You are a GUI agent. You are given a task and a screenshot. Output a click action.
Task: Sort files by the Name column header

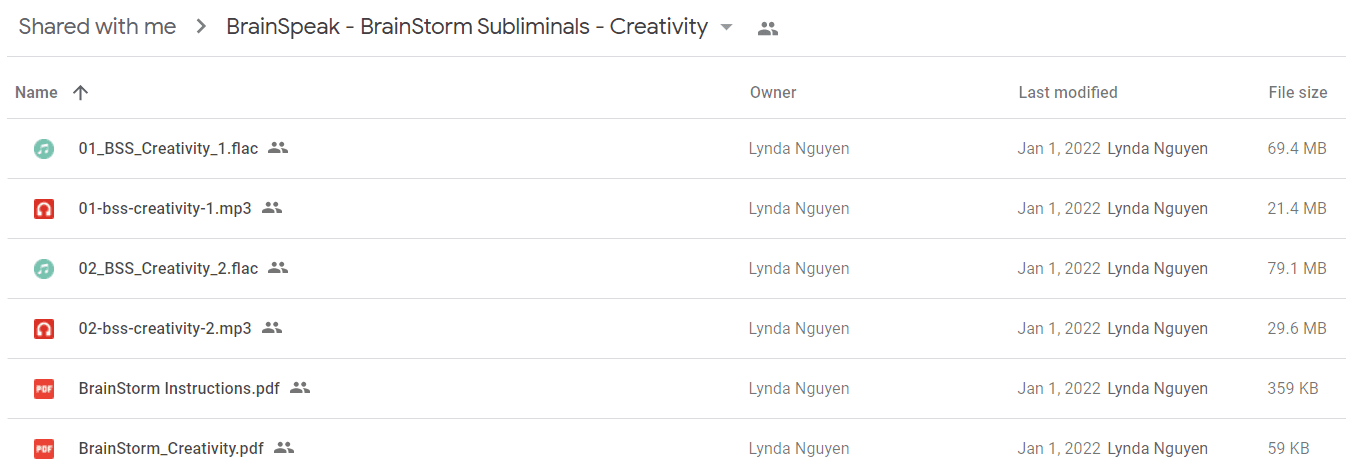(x=36, y=92)
